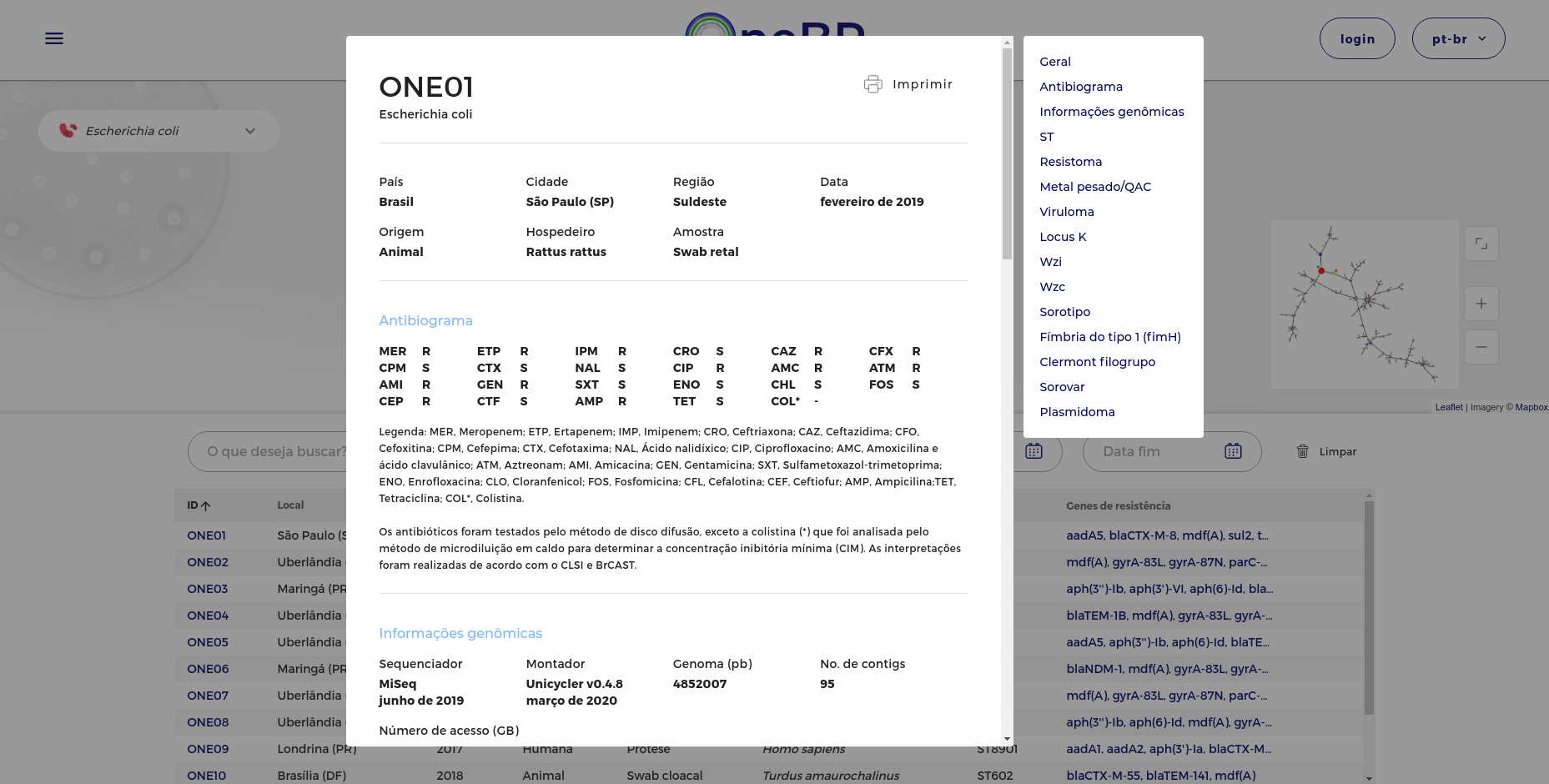Click the 'Unicycler v0.4.8' assembler value

click(x=574, y=684)
